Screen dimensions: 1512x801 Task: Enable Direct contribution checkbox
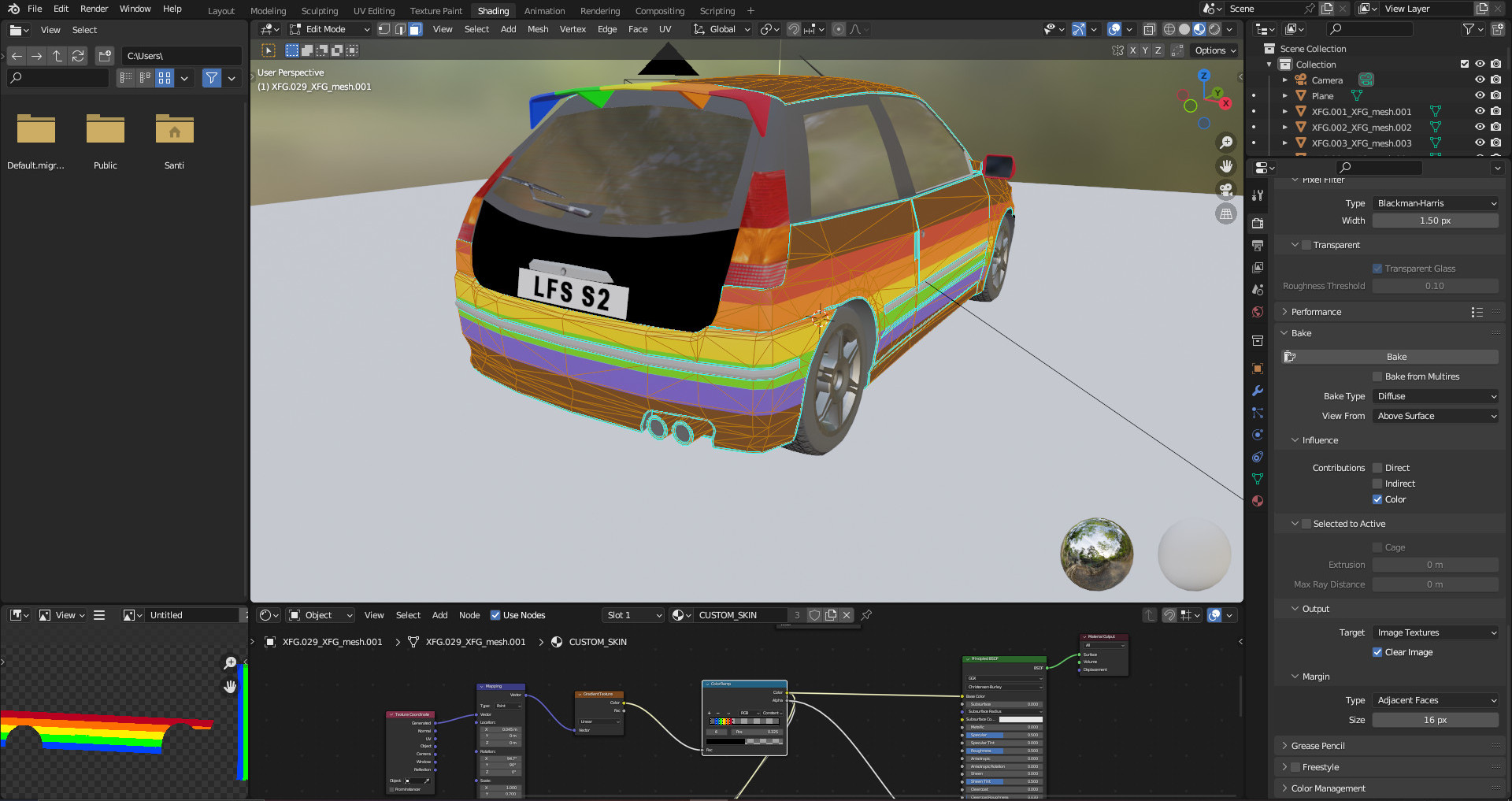pos(1377,468)
